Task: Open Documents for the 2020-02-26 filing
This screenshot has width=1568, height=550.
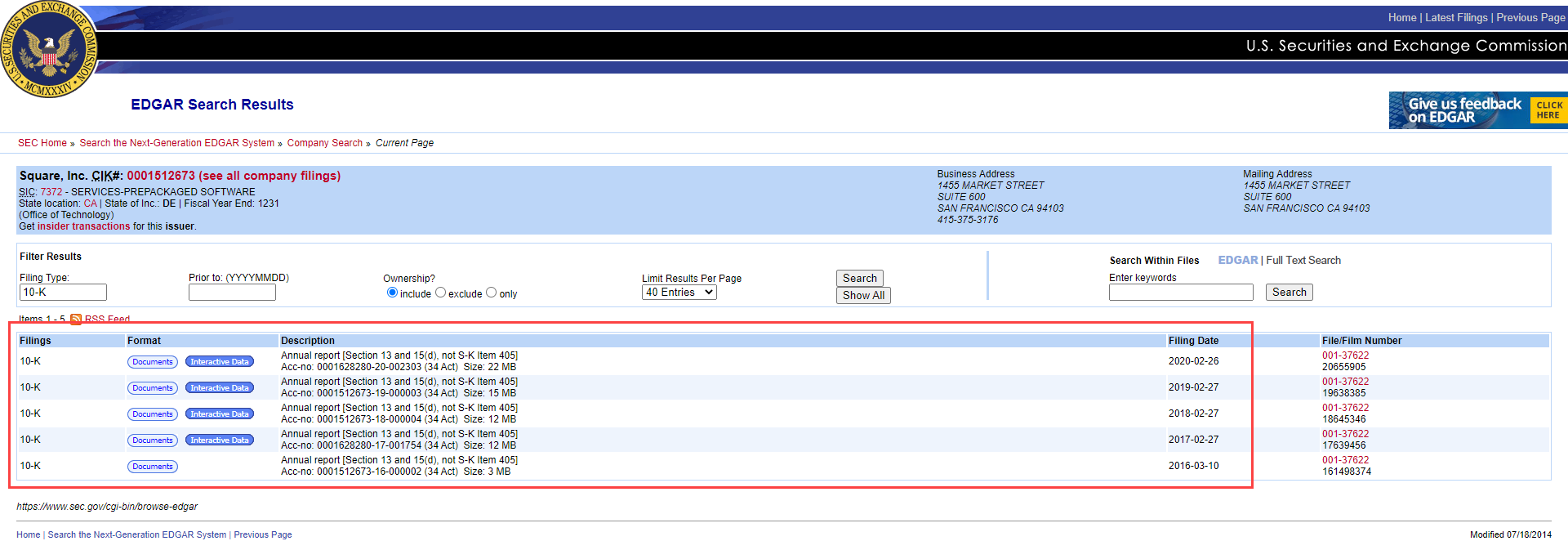Action: (153, 362)
